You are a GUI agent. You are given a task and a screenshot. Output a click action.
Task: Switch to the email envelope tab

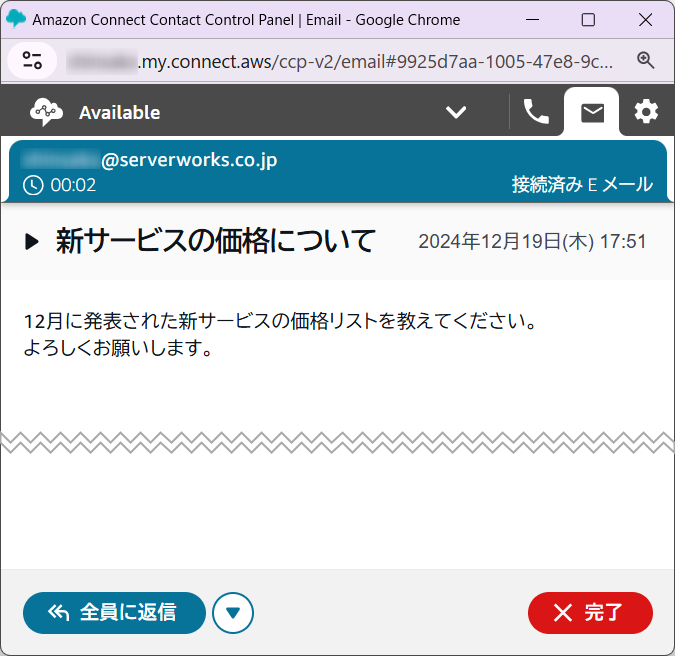(x=592, y=113)
